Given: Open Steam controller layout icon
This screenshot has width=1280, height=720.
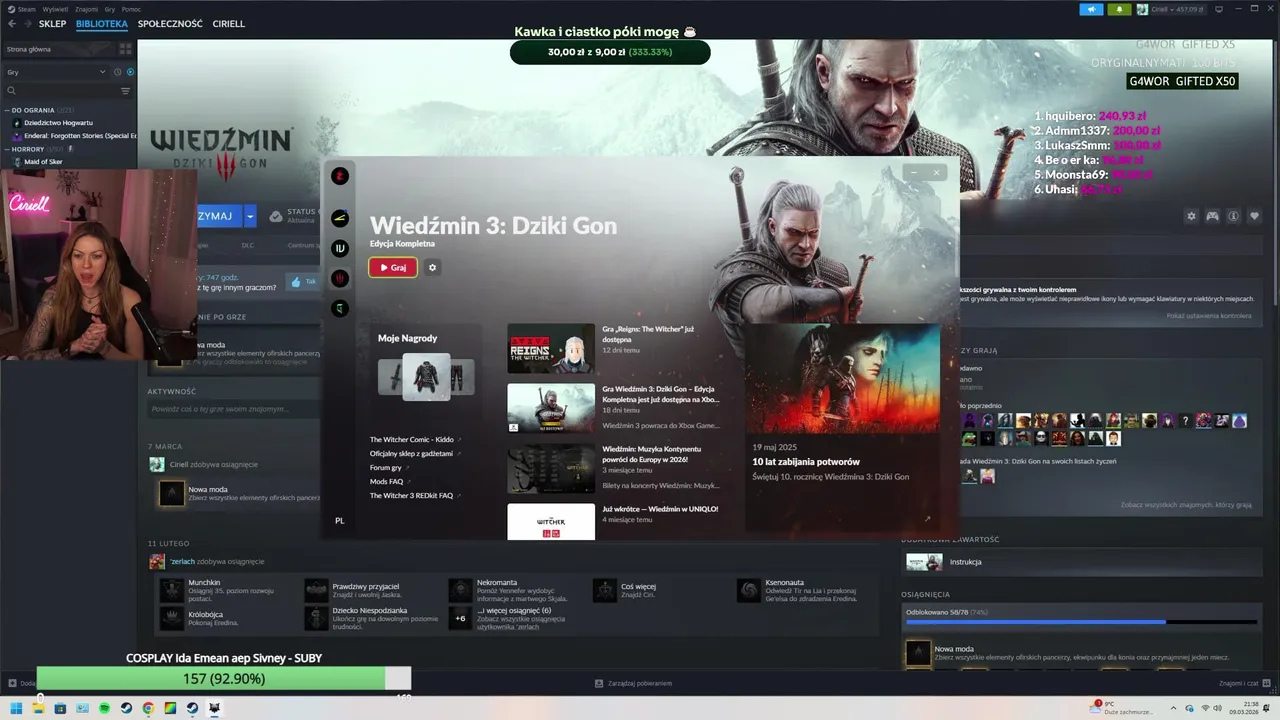Looking at the screenshot, I should [x=1212, y=216].
